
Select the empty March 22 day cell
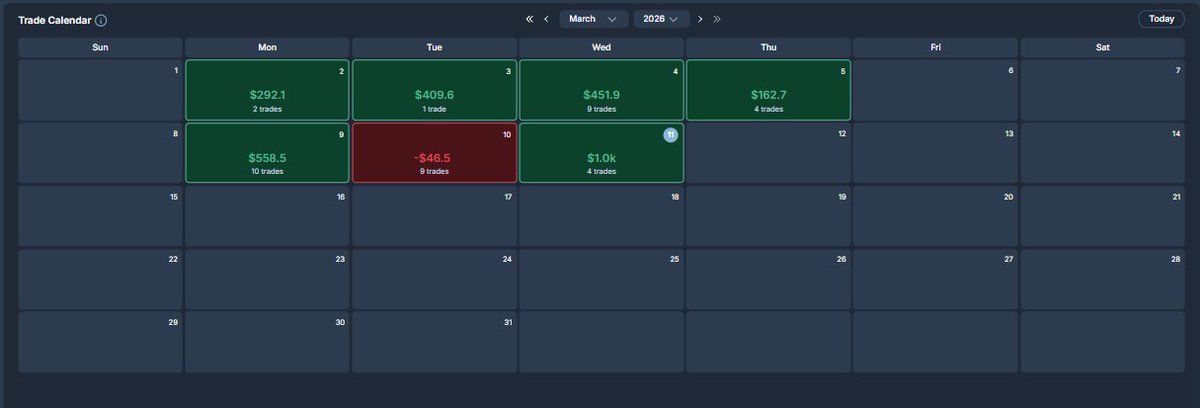(x=100, y=279)
